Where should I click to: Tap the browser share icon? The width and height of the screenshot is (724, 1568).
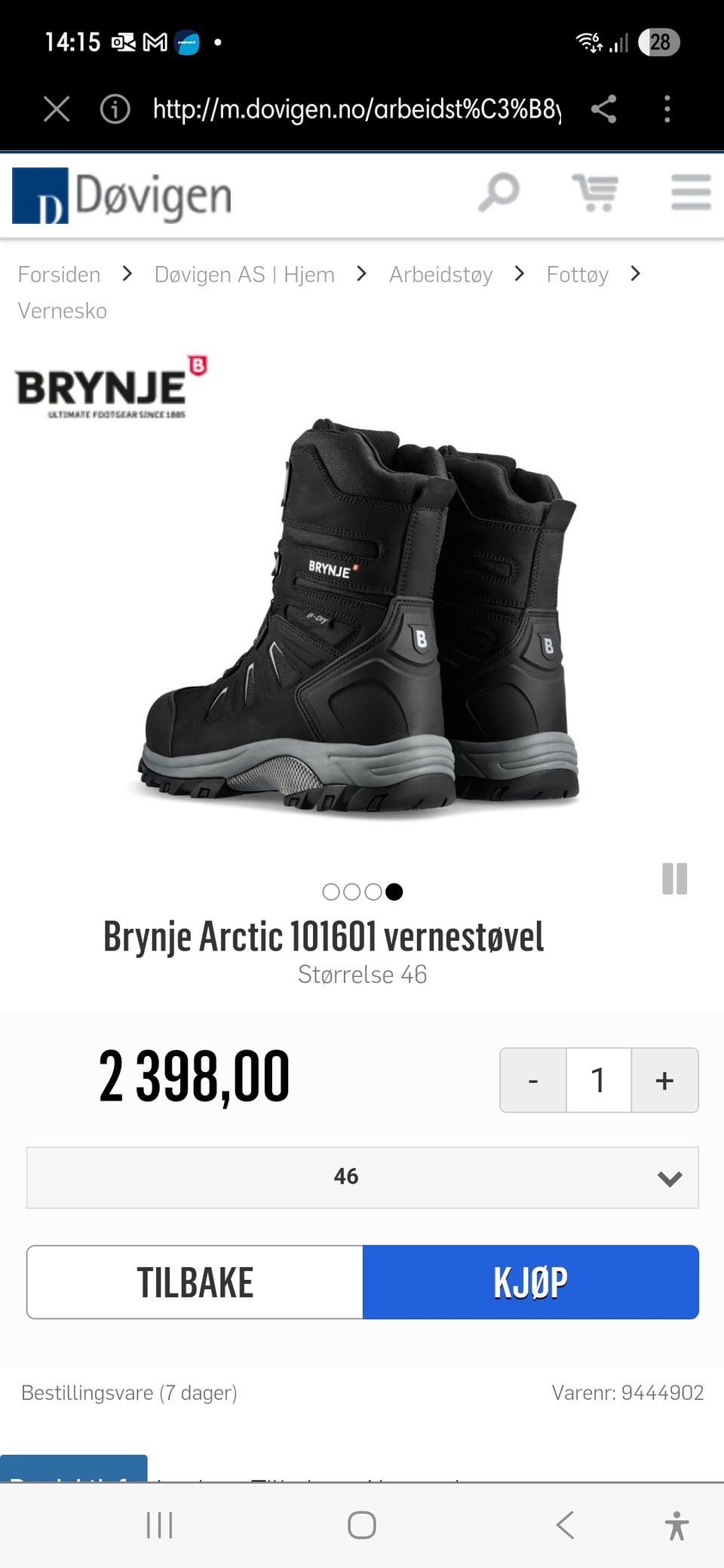point(603,109)
